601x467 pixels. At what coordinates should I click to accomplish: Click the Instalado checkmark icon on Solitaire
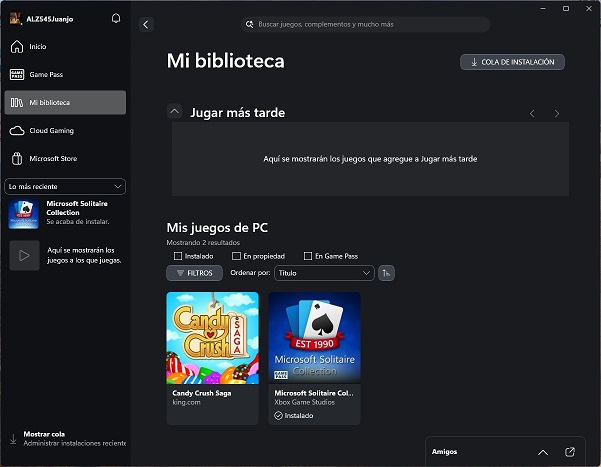[278, 415]
